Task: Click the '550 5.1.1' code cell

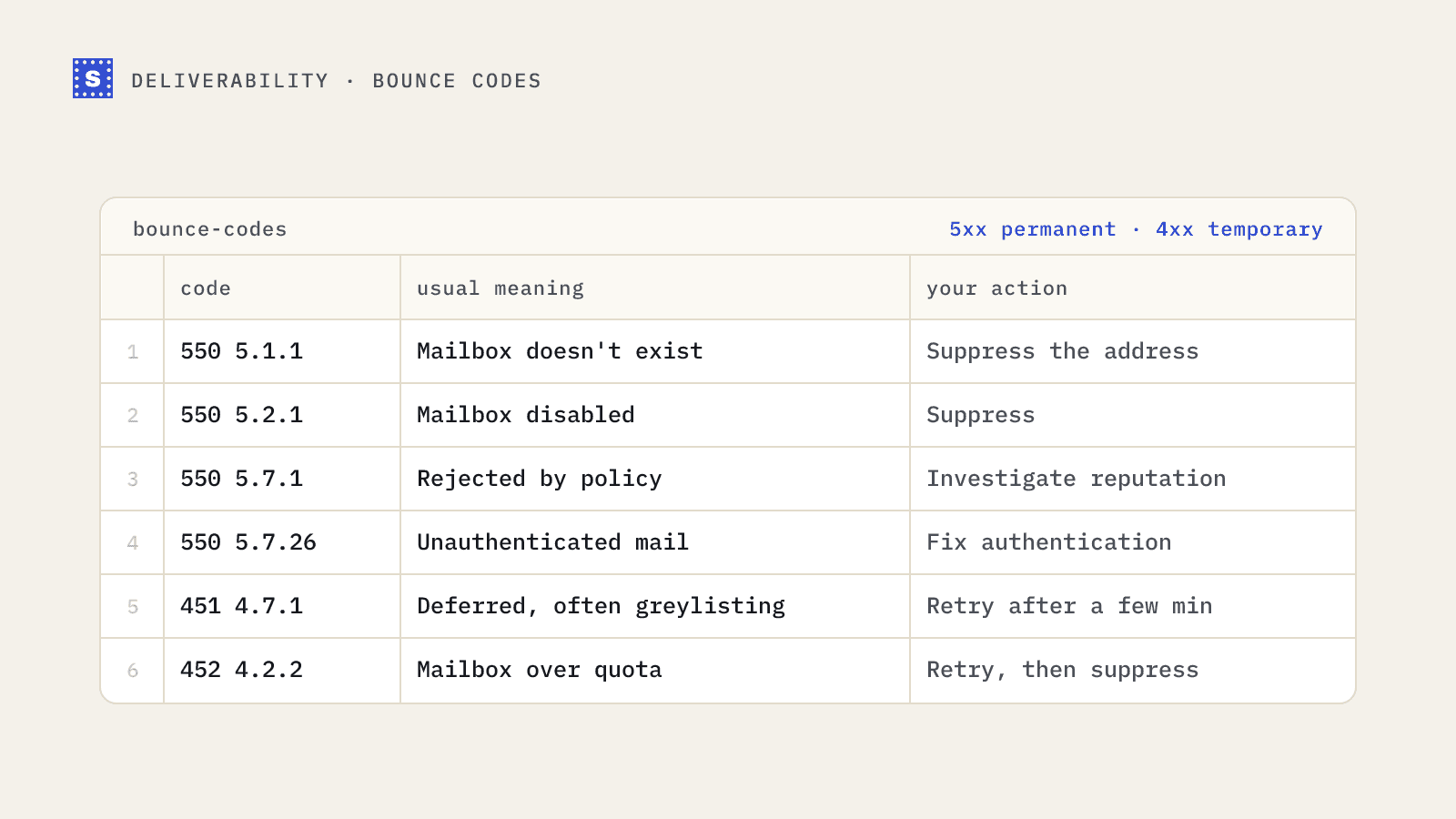Action: point(282,351)
